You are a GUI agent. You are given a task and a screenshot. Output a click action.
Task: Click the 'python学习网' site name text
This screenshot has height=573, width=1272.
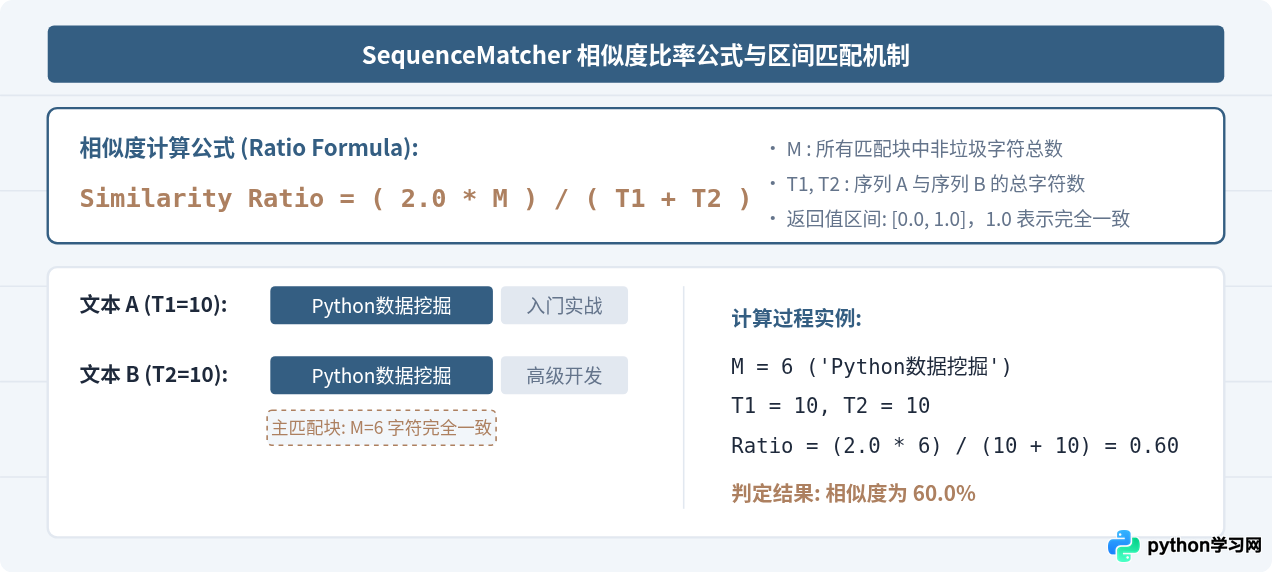click(1204, 546)
